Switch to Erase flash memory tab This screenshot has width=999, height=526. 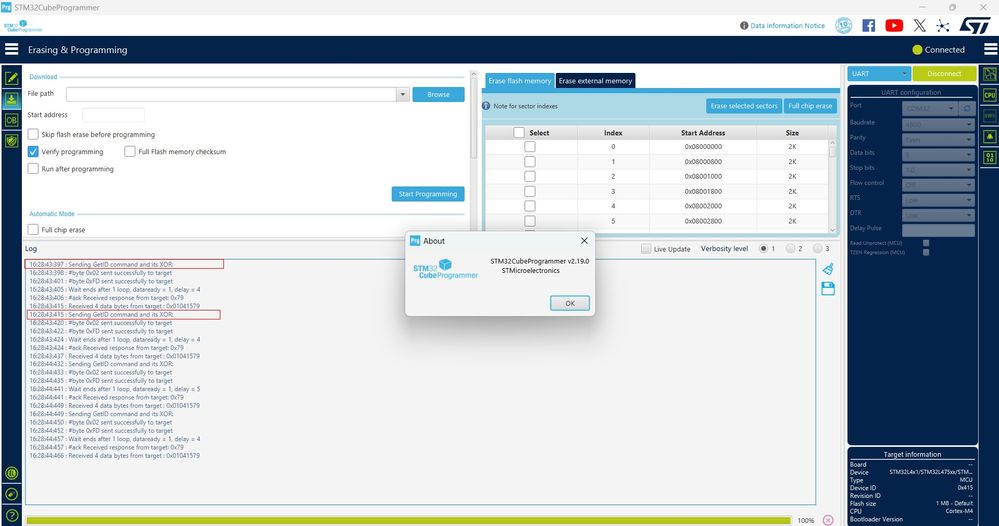(x=520, y=81)
